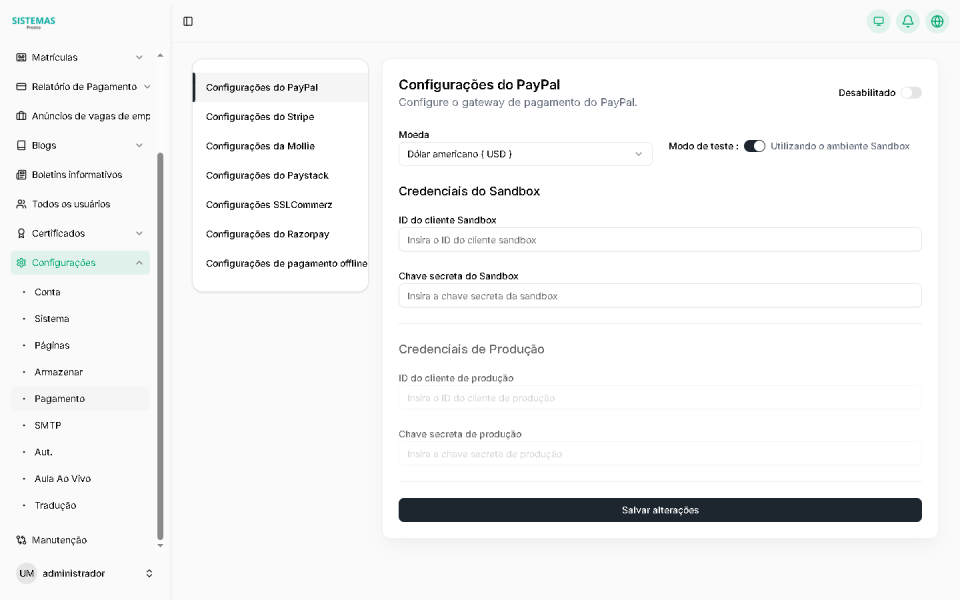Go to the SMTP settings link
960x600 pixels.
(48, 425)
